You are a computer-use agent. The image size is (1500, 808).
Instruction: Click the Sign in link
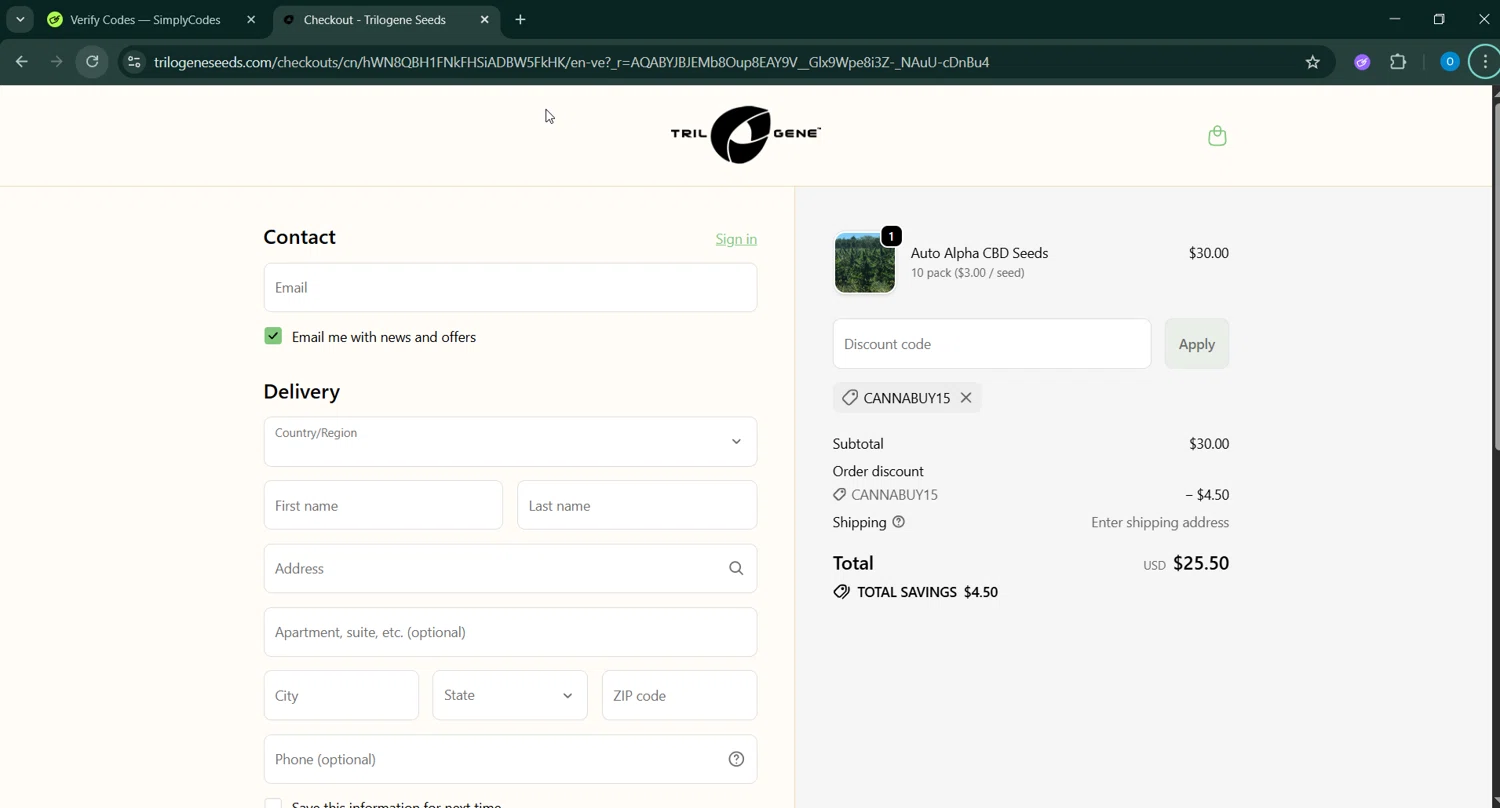tap(736, 239)
